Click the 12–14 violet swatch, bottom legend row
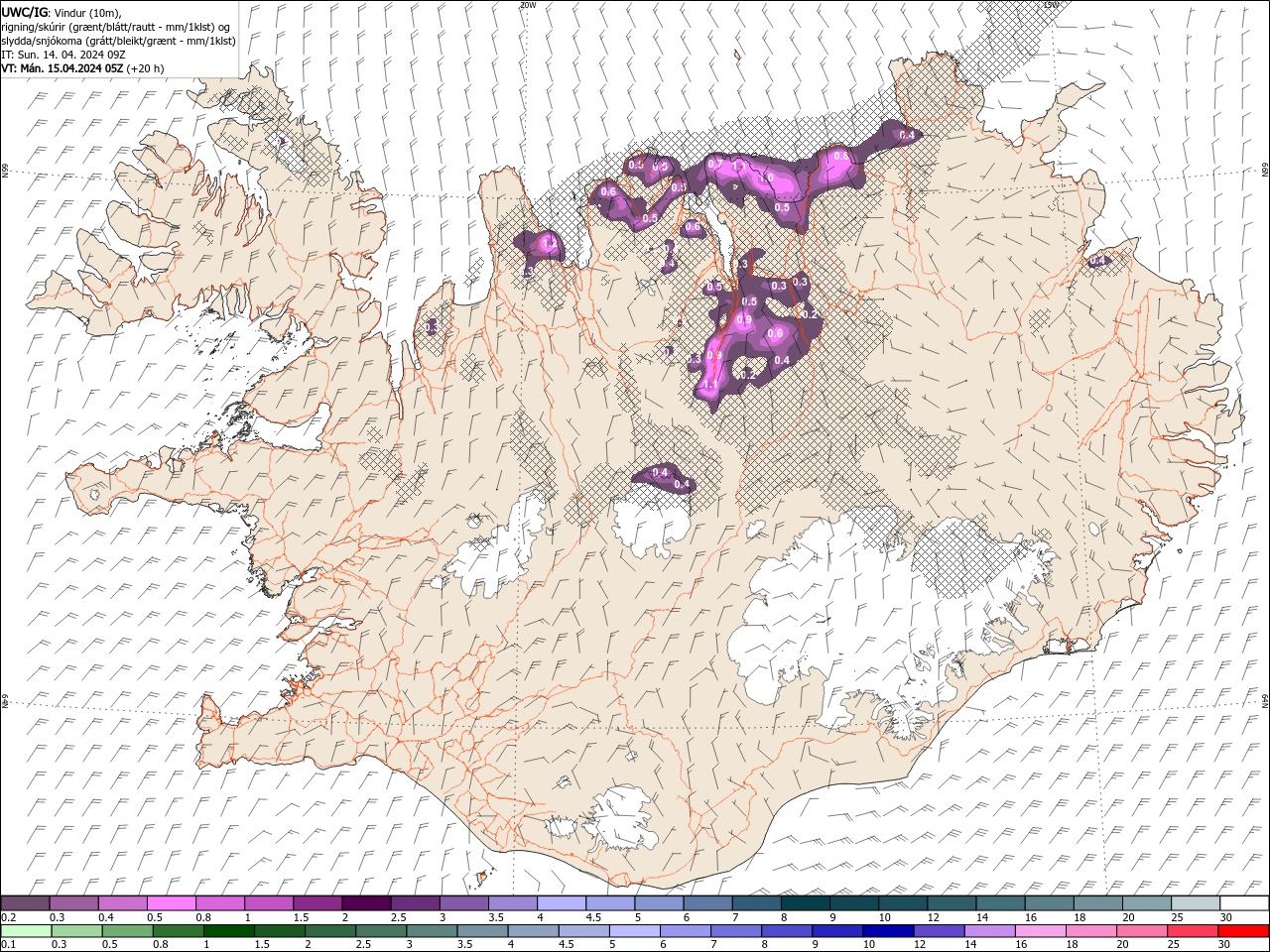The image size is (1270, 952). tap(939, 931)
